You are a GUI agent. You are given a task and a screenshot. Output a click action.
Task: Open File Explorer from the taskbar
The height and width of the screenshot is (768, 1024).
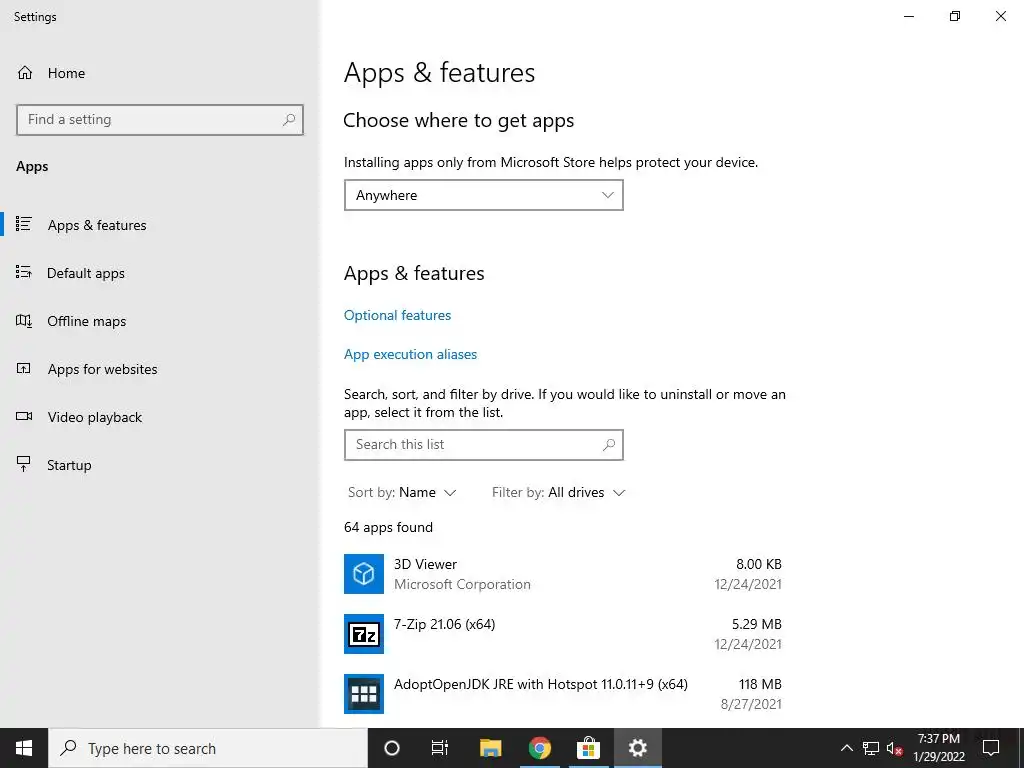pos(490,748)
